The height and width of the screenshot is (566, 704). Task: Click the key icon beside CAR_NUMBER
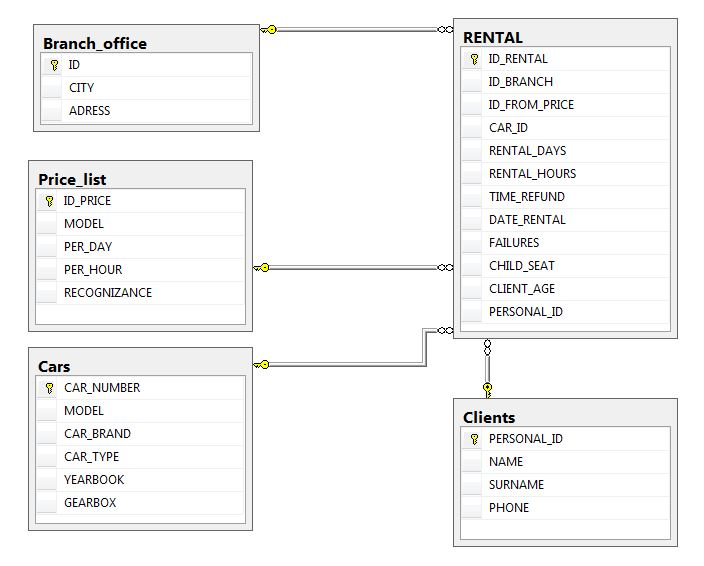pos(49,388)
